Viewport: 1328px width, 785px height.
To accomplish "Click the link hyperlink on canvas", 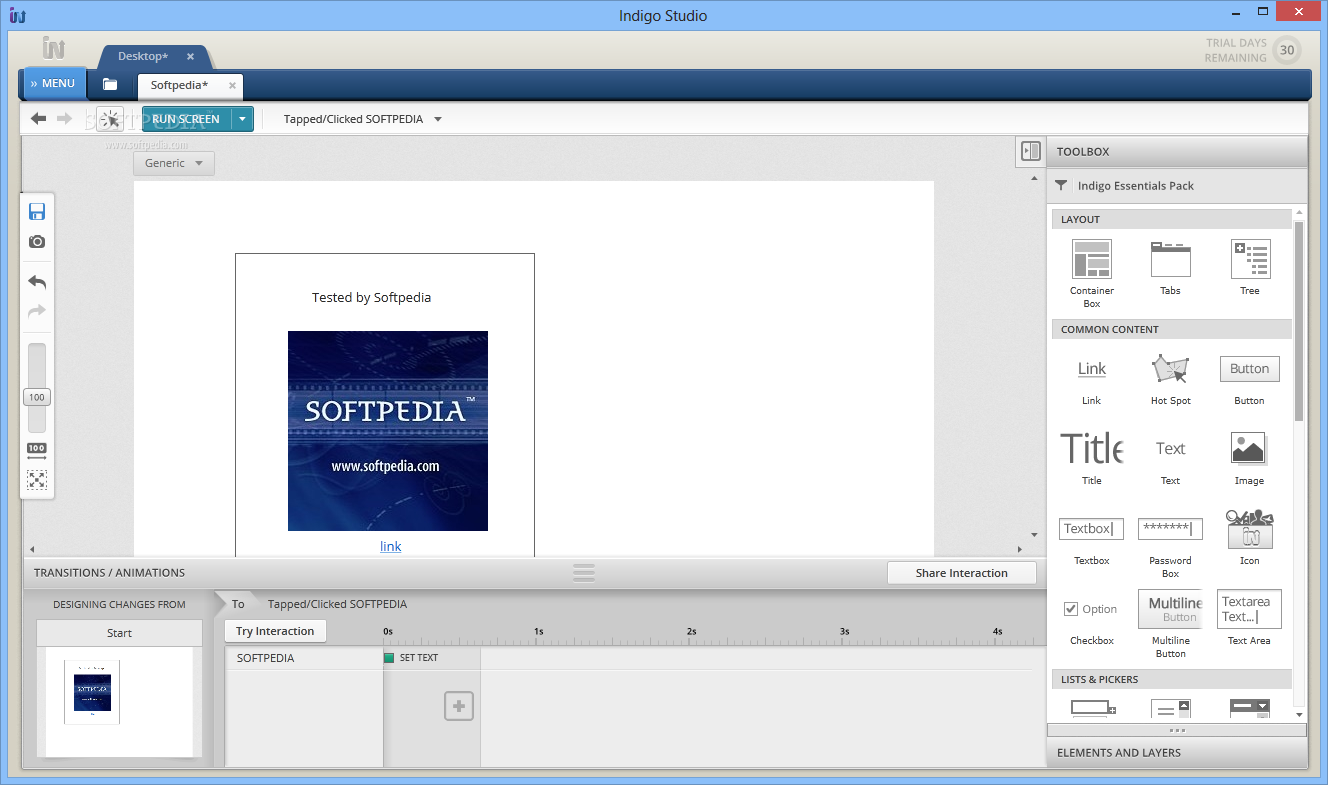I will point(391,546).
